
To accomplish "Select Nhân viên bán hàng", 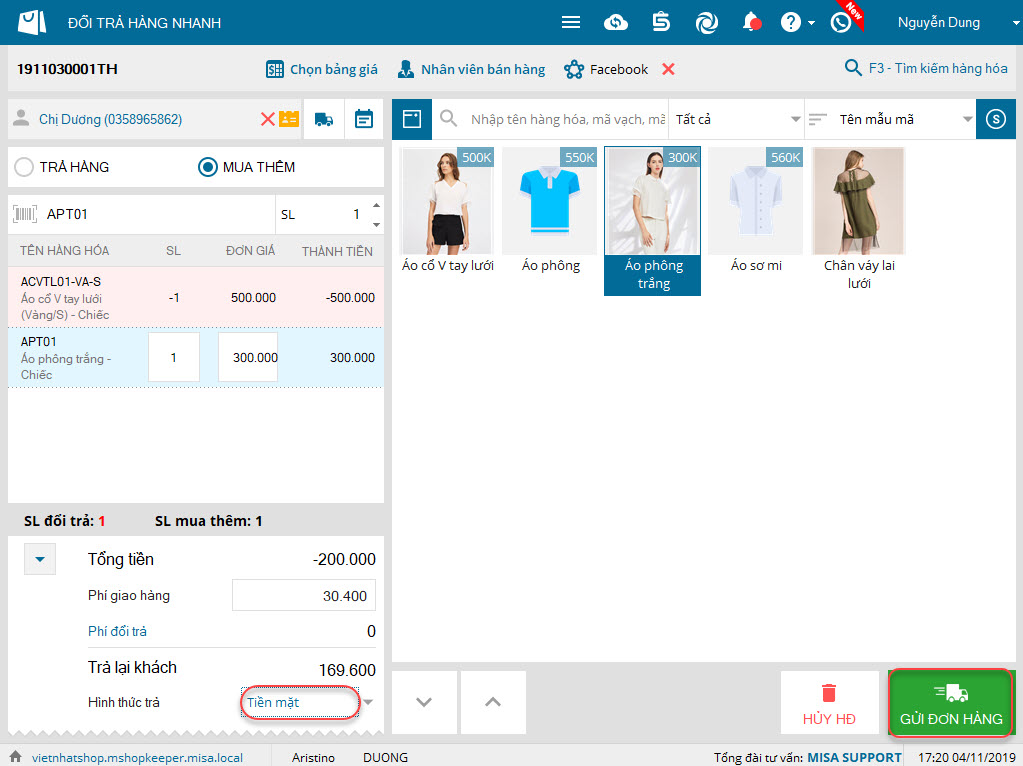I will pos(471,69).
